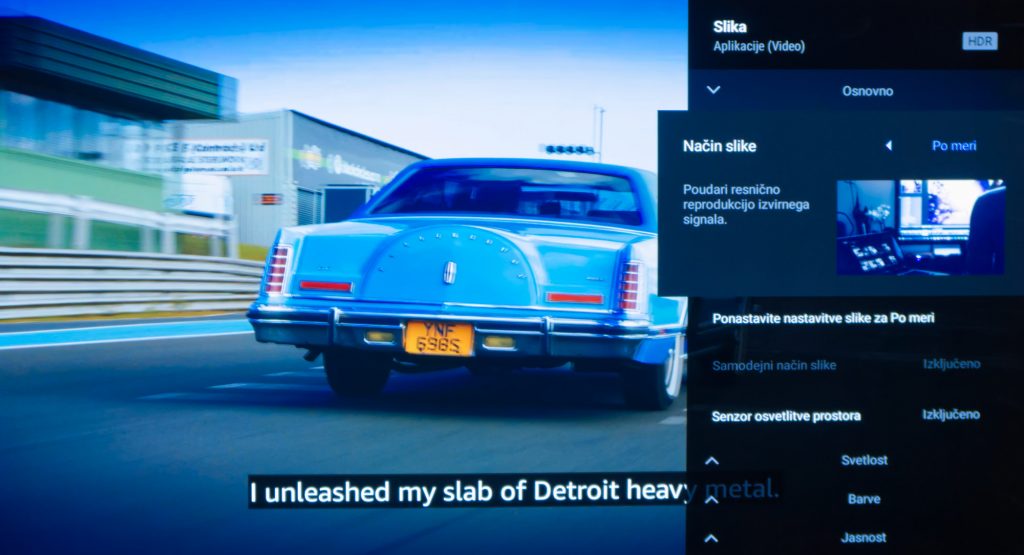The height and width of the screenshot is (555, 1024).
Task: Collapse the Osnovno section chevron
Action: [x=713, y=90]
